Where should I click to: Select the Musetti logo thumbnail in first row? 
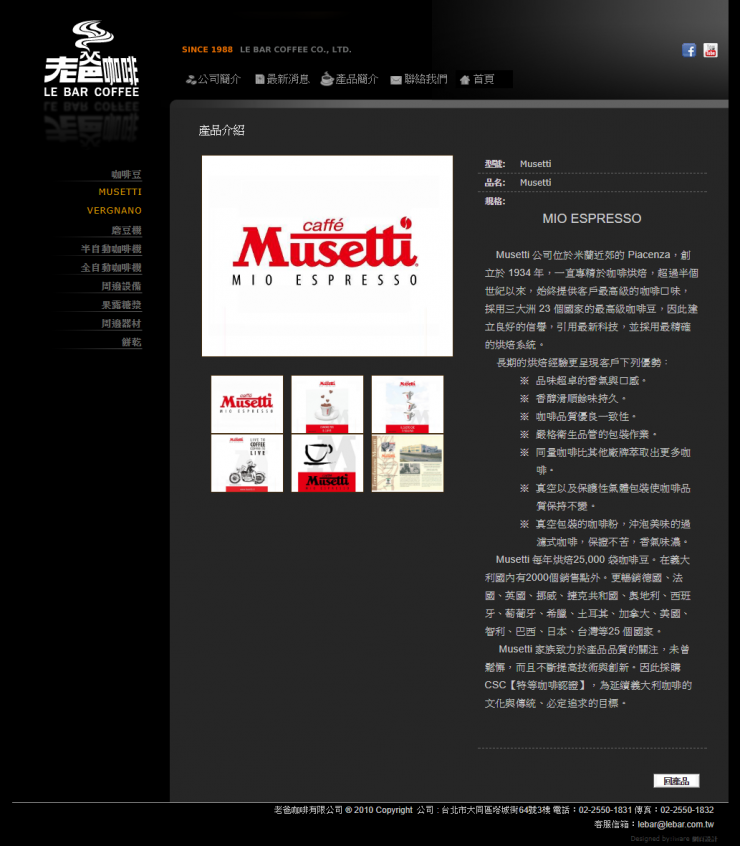coord(247,404)
